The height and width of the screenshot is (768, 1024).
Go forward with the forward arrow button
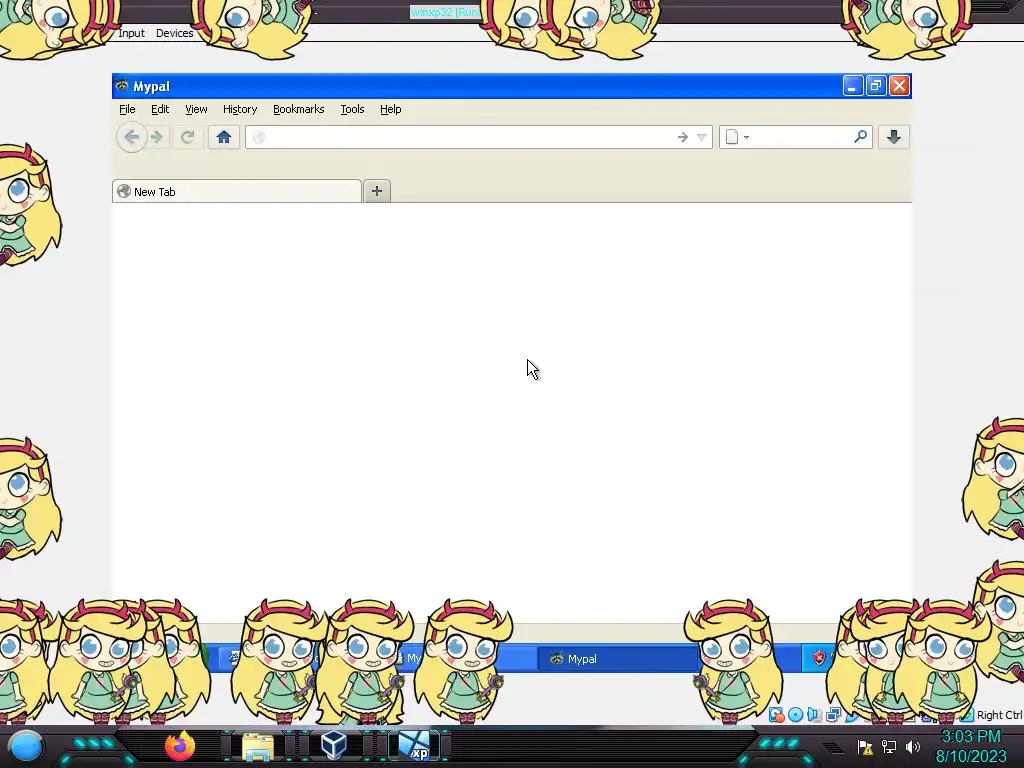click(x=157, y=137)
